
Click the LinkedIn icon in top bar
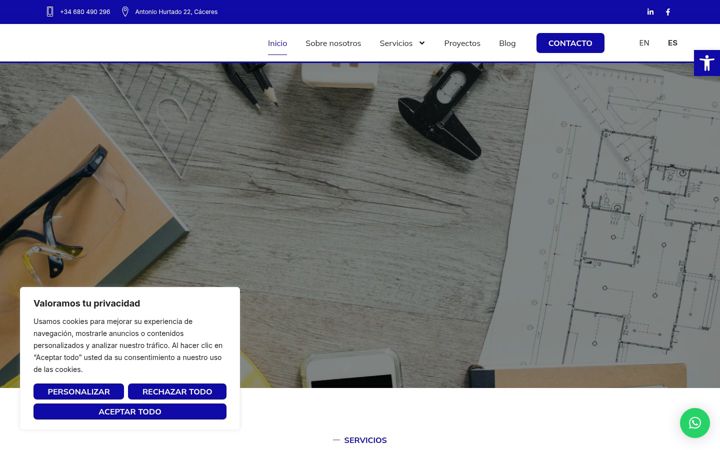point(650,12)
